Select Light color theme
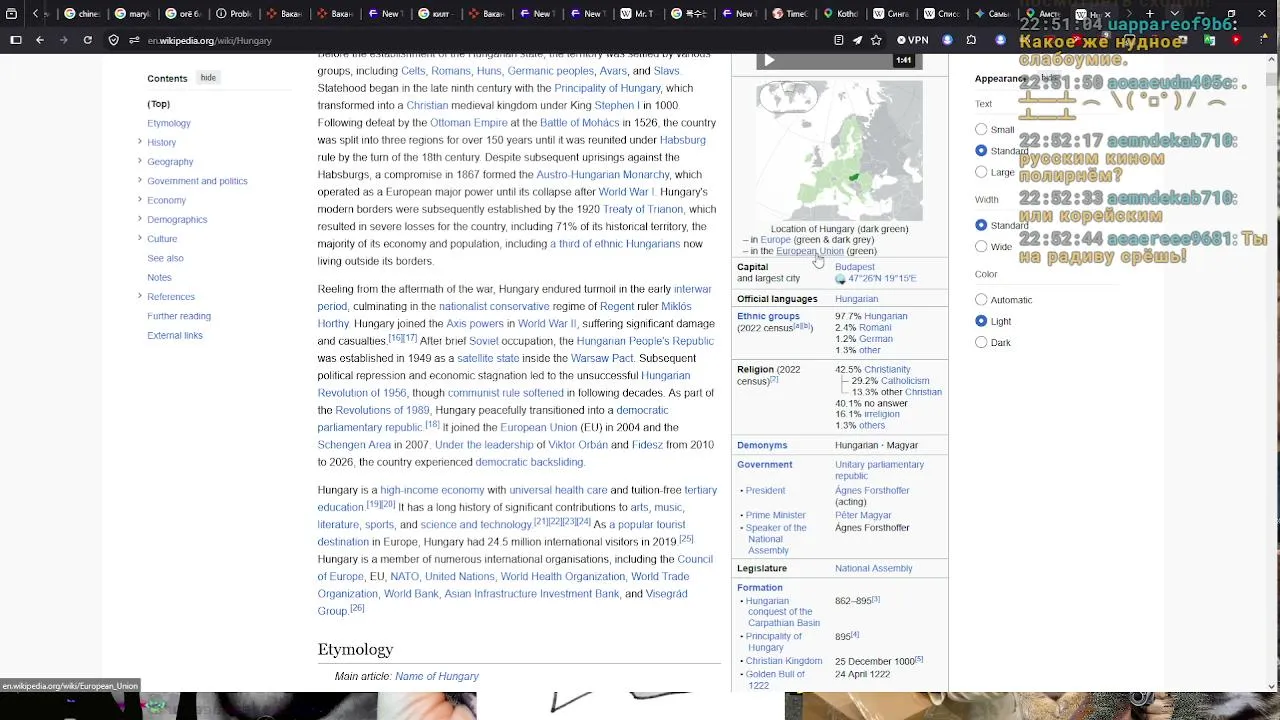This screenshot has width=1280, height=720. pyautogui.click(x=981, y=321)
